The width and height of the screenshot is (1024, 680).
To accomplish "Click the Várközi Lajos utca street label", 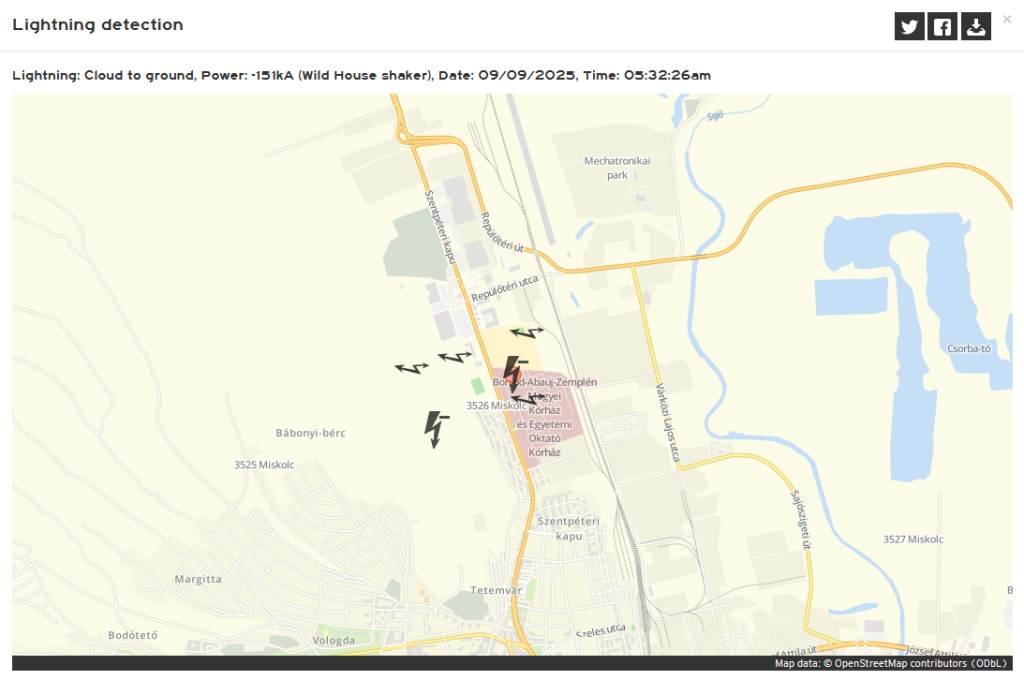I will click(x=667, y=424).
